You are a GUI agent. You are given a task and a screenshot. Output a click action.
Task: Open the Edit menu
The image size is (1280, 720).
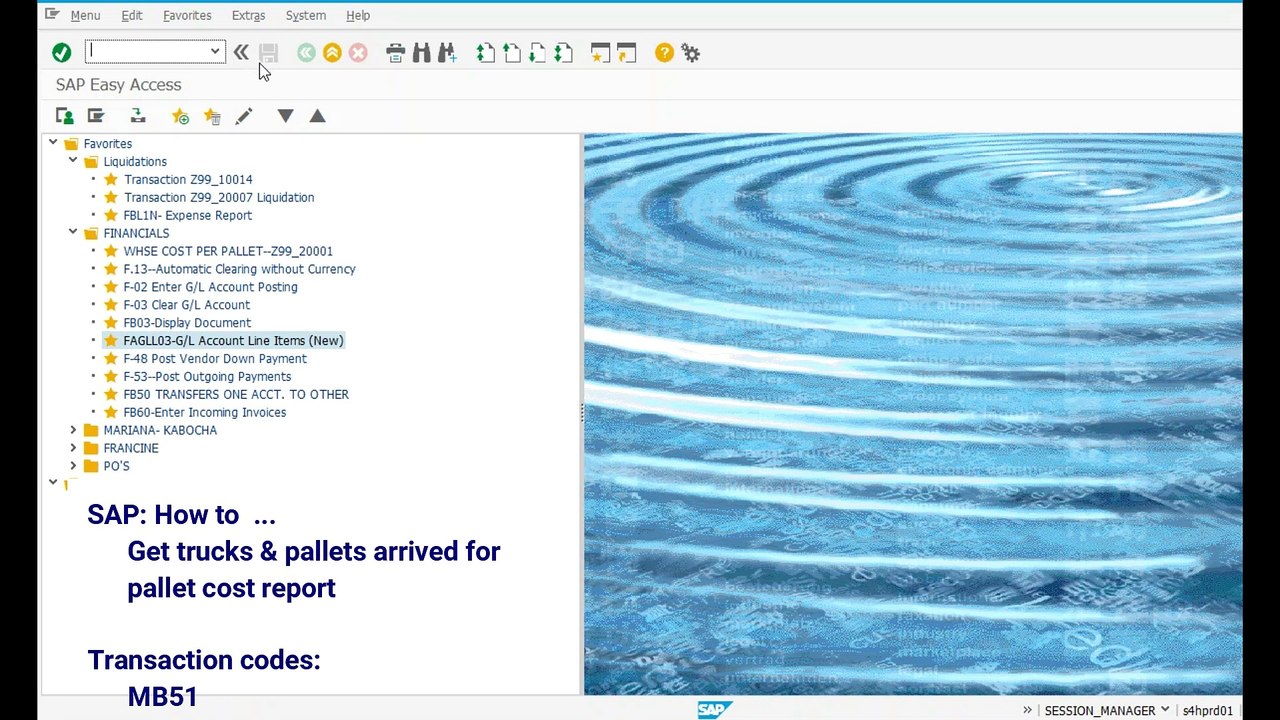(x=132, y=15)
